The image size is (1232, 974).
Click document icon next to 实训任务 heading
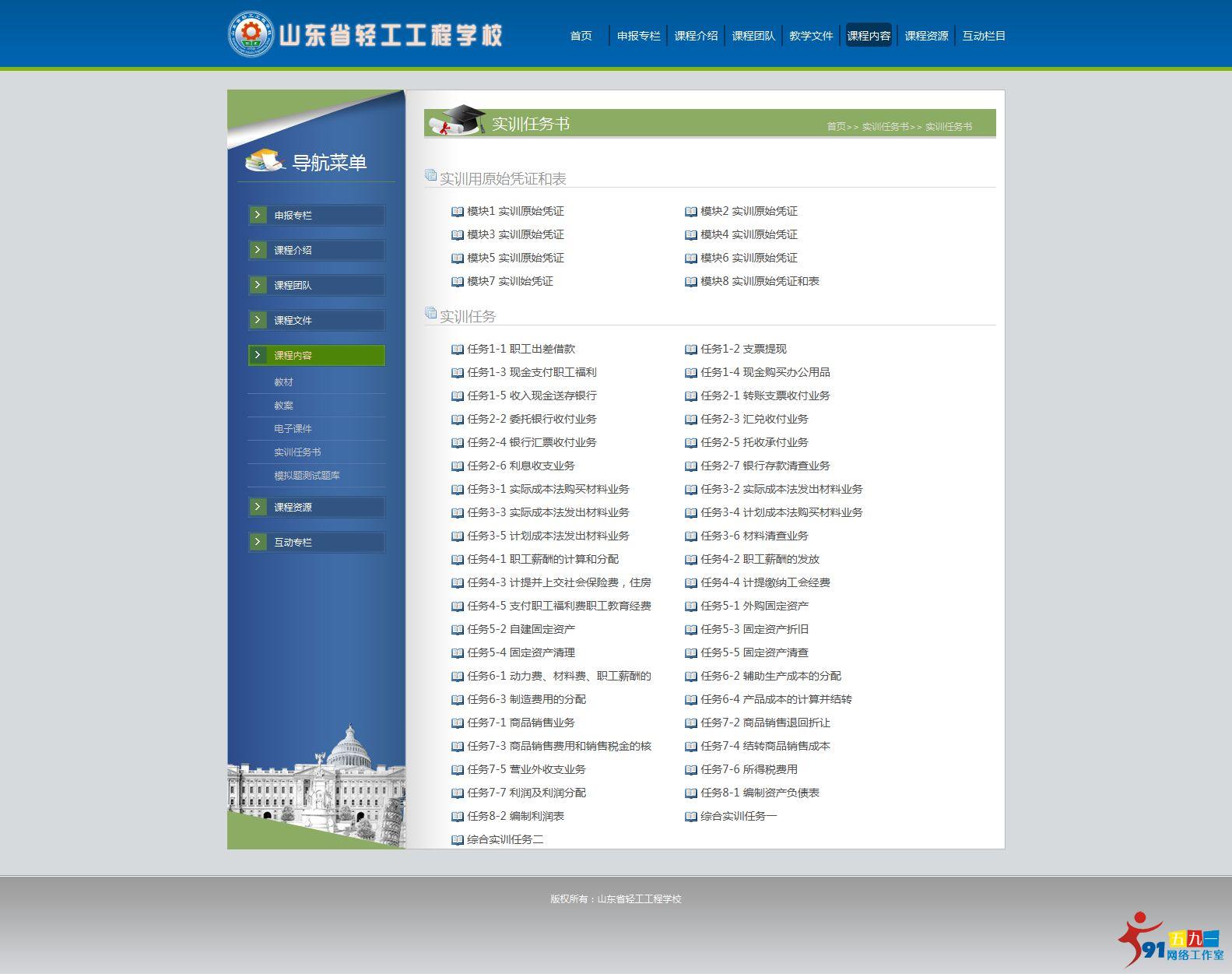tap(431, 314)
